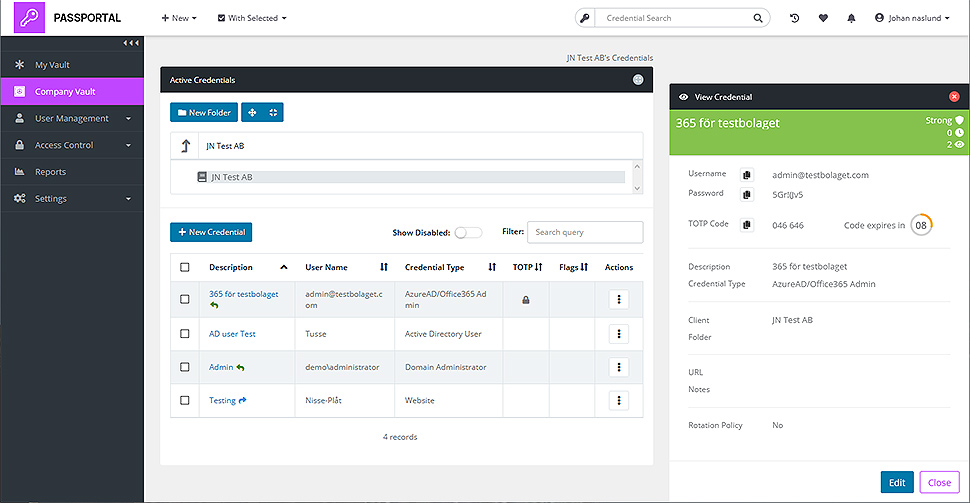Click the eye views count icon
The height and width of the screenshot is (503, 970).
(x=959, y=144)
